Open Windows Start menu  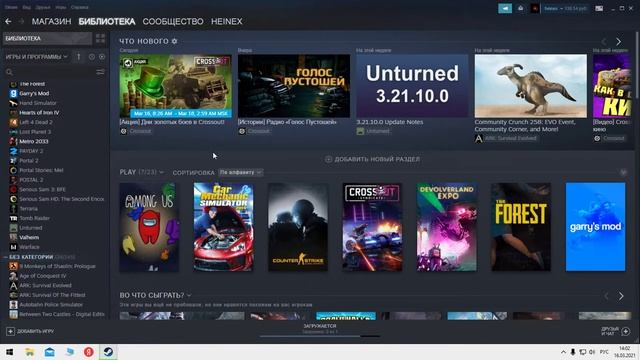pos(9,352)
